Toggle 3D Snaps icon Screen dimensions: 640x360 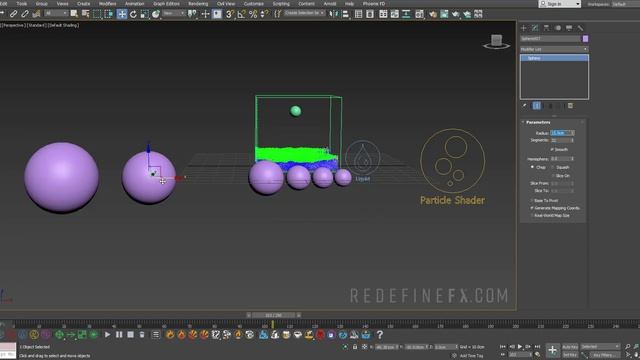[x=230, y=14]
